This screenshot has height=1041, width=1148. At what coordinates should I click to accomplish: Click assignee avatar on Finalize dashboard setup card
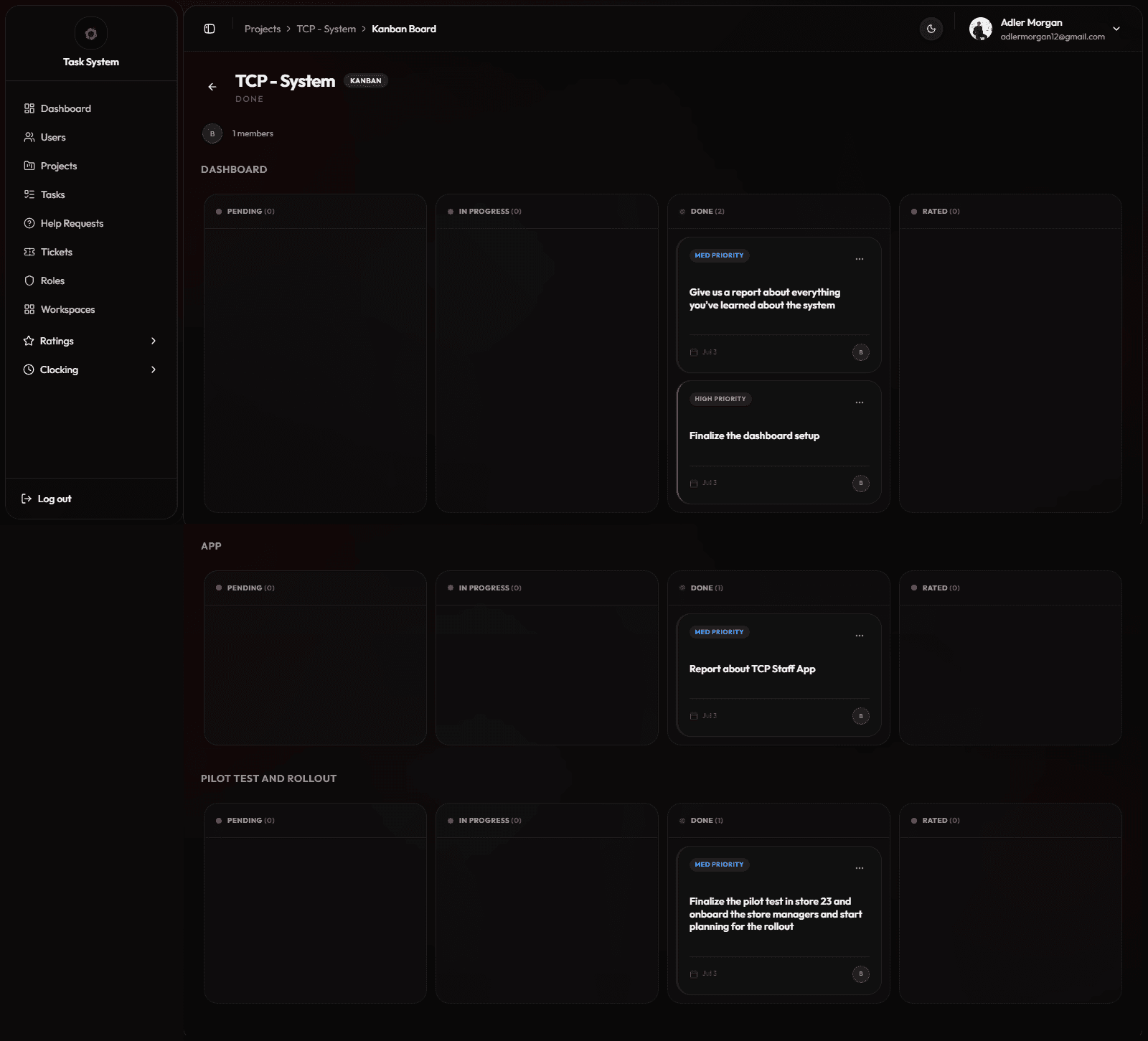pos(861,483)
